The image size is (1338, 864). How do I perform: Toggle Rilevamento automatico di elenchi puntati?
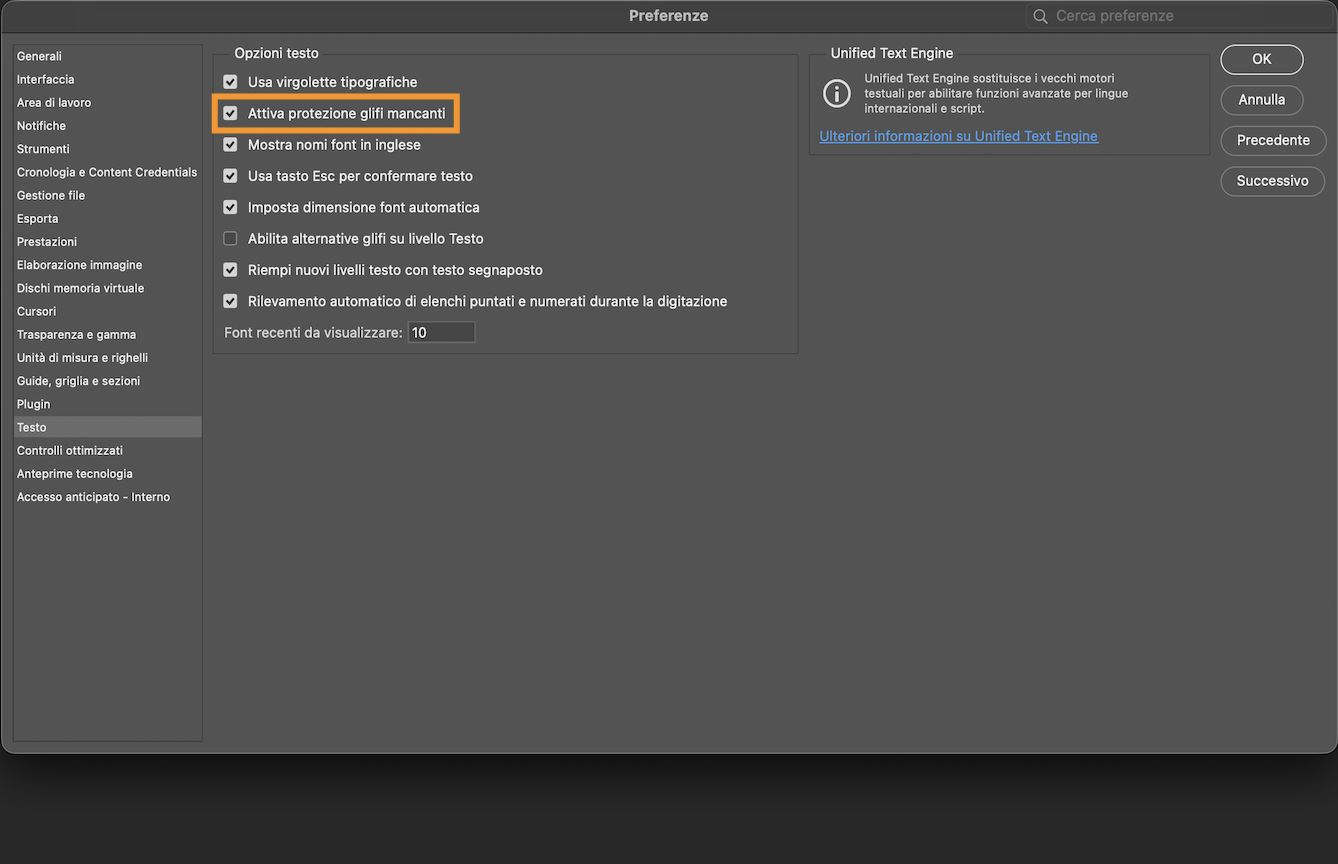[230, 301]
